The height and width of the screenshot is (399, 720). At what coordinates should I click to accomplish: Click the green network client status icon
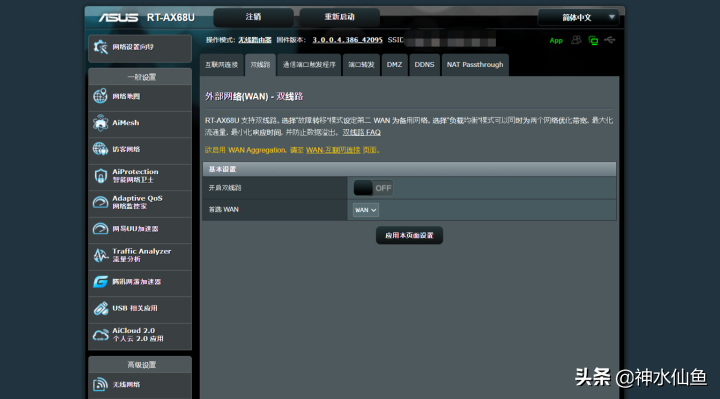(x=593, y=40)
